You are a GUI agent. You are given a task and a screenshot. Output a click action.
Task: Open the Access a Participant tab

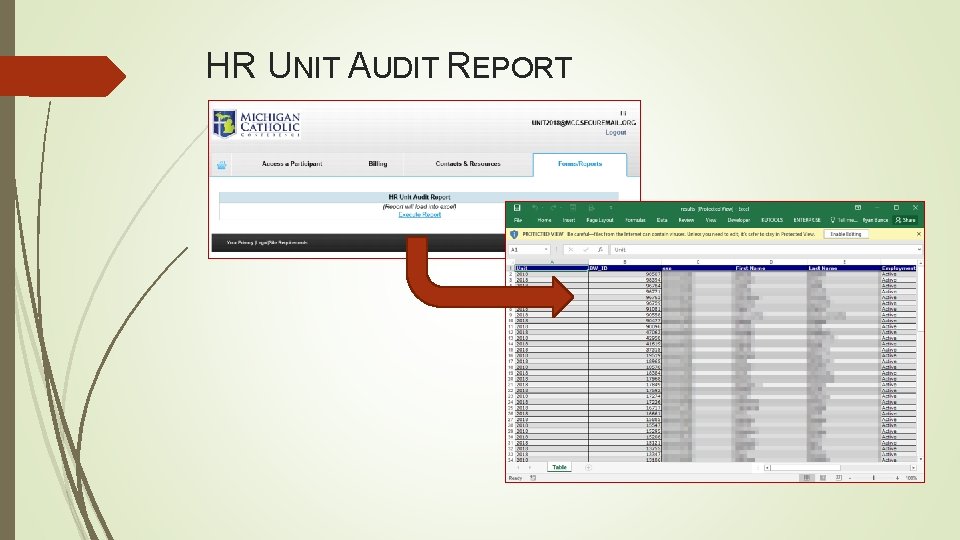292,163
